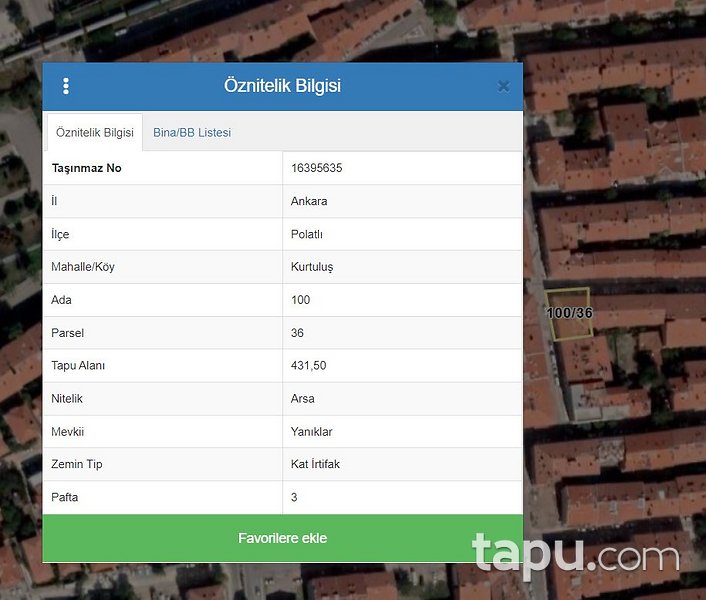This screenshot has width=706, height=600.
Task: Click the Parsel value 36 in the table
Action: (x=297, y=333)
